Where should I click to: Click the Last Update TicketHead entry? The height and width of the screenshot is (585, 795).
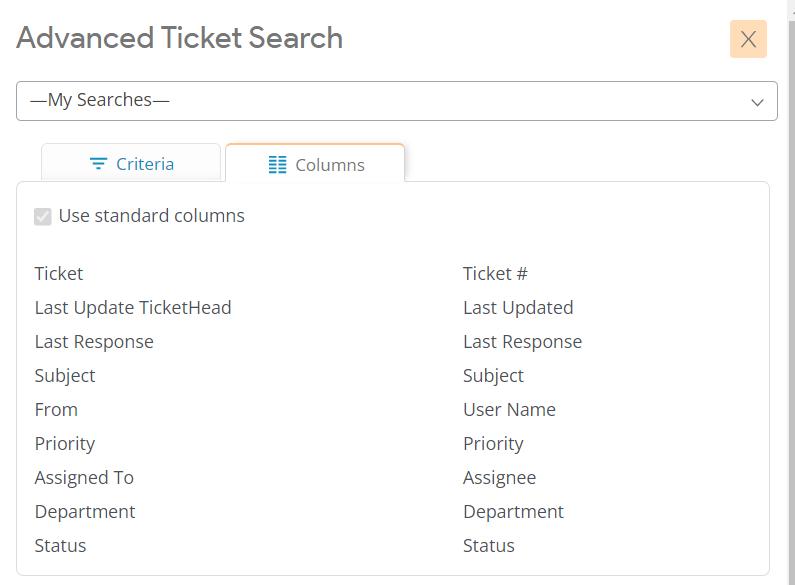coord(133,307)
